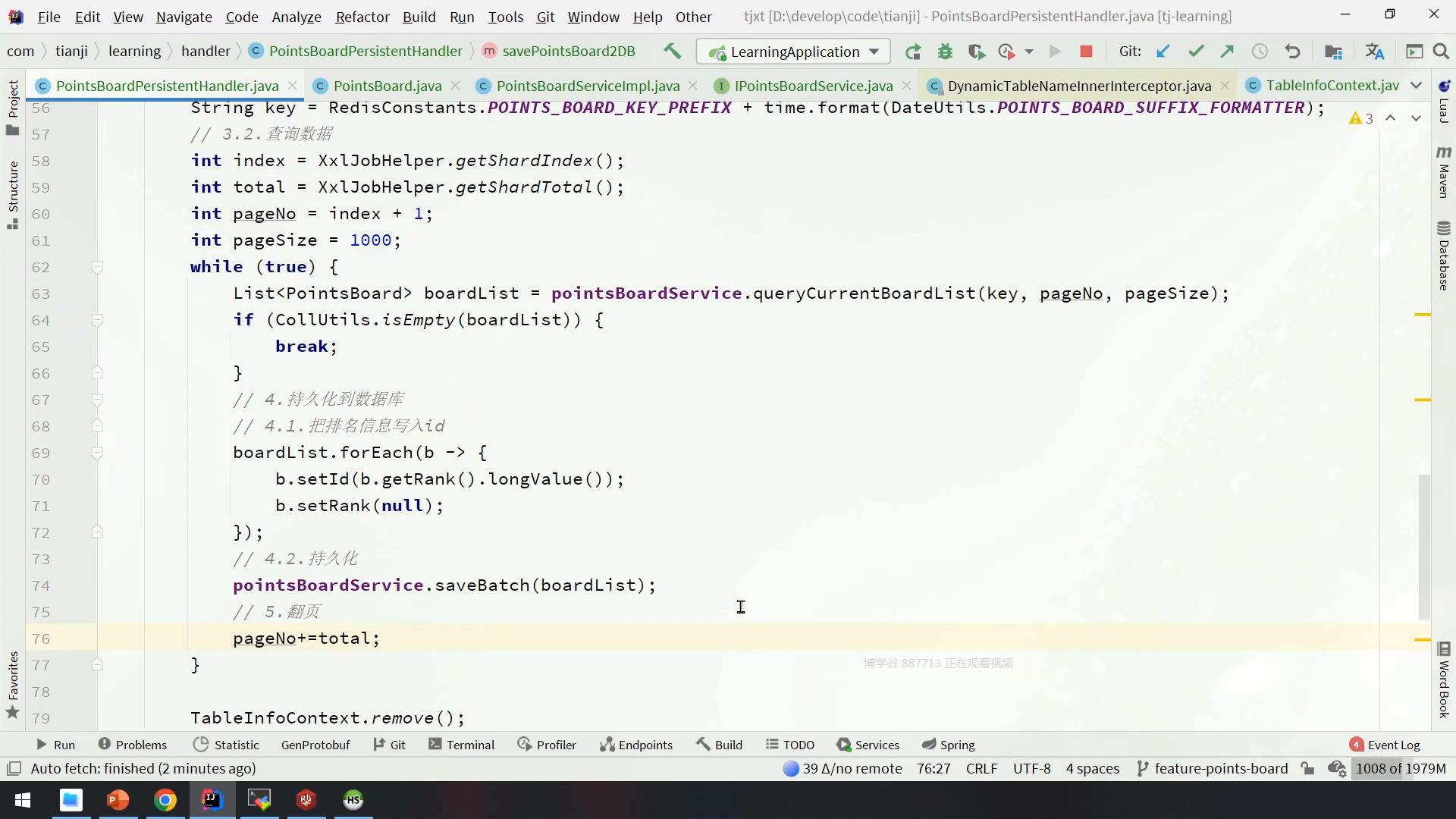This screenshot has width=1456, height=819.
Task: Open Search Everywhere magnifier icon
Action: (1441, 52)
